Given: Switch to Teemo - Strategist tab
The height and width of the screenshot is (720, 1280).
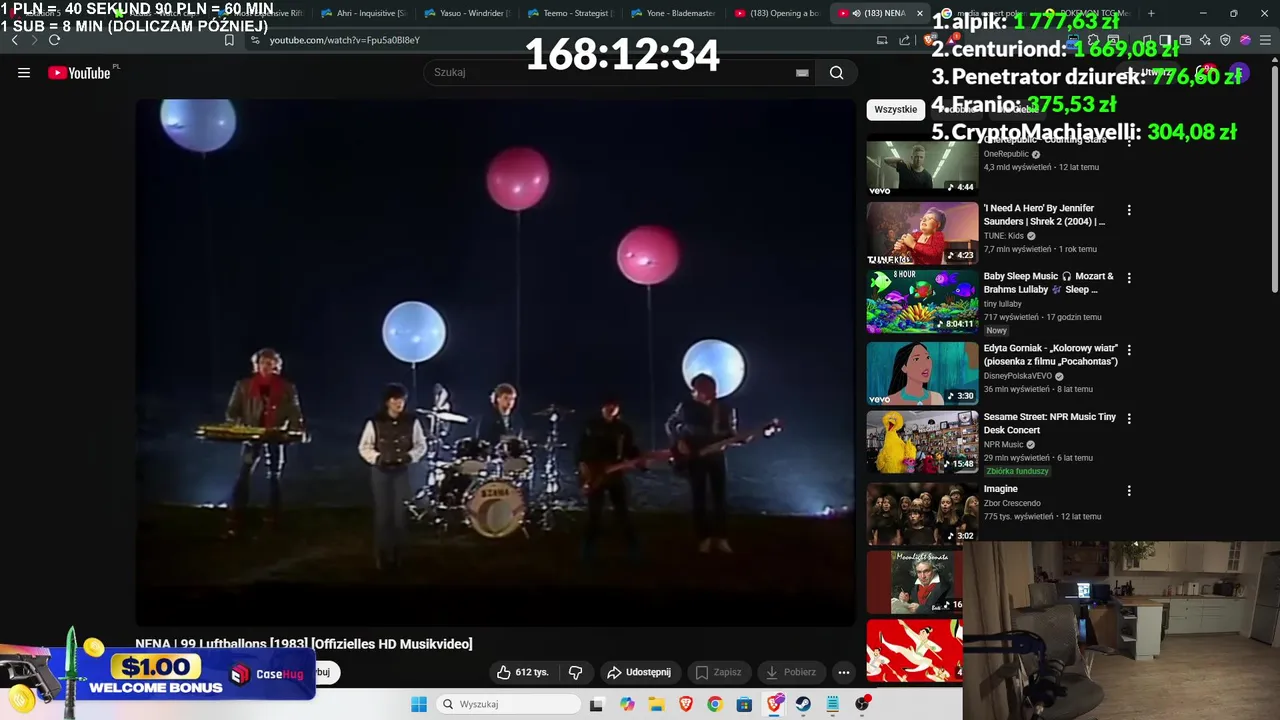Looking at the screenshot, I should pos(570,13).
